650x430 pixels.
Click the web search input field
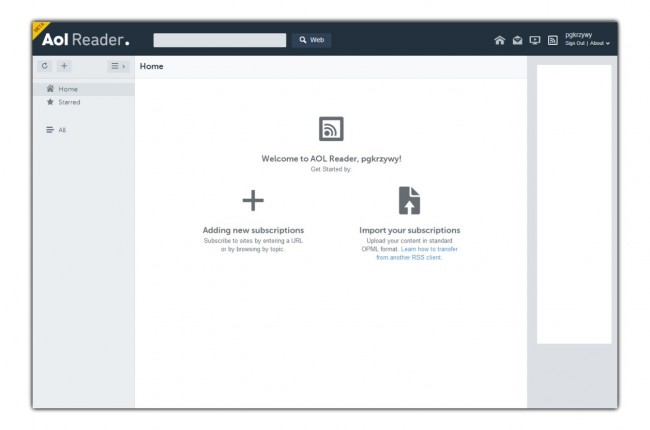tap(219, 40)
